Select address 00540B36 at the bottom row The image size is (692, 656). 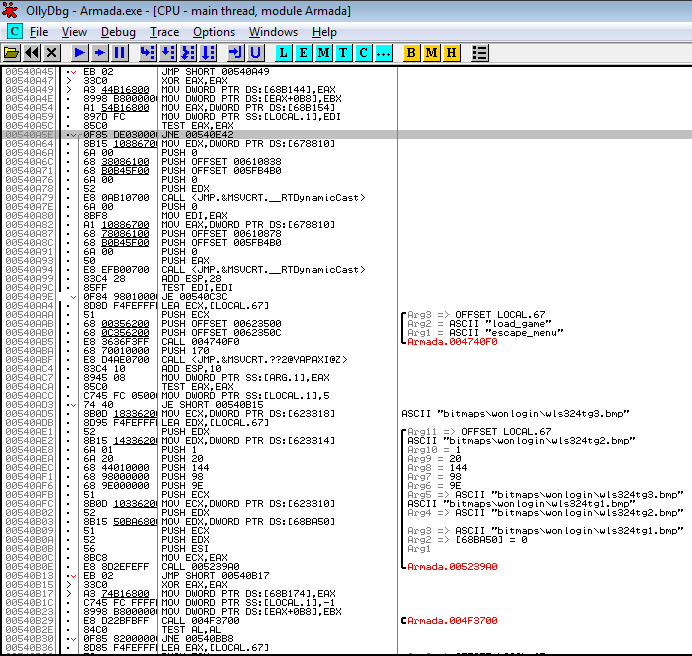30,648
